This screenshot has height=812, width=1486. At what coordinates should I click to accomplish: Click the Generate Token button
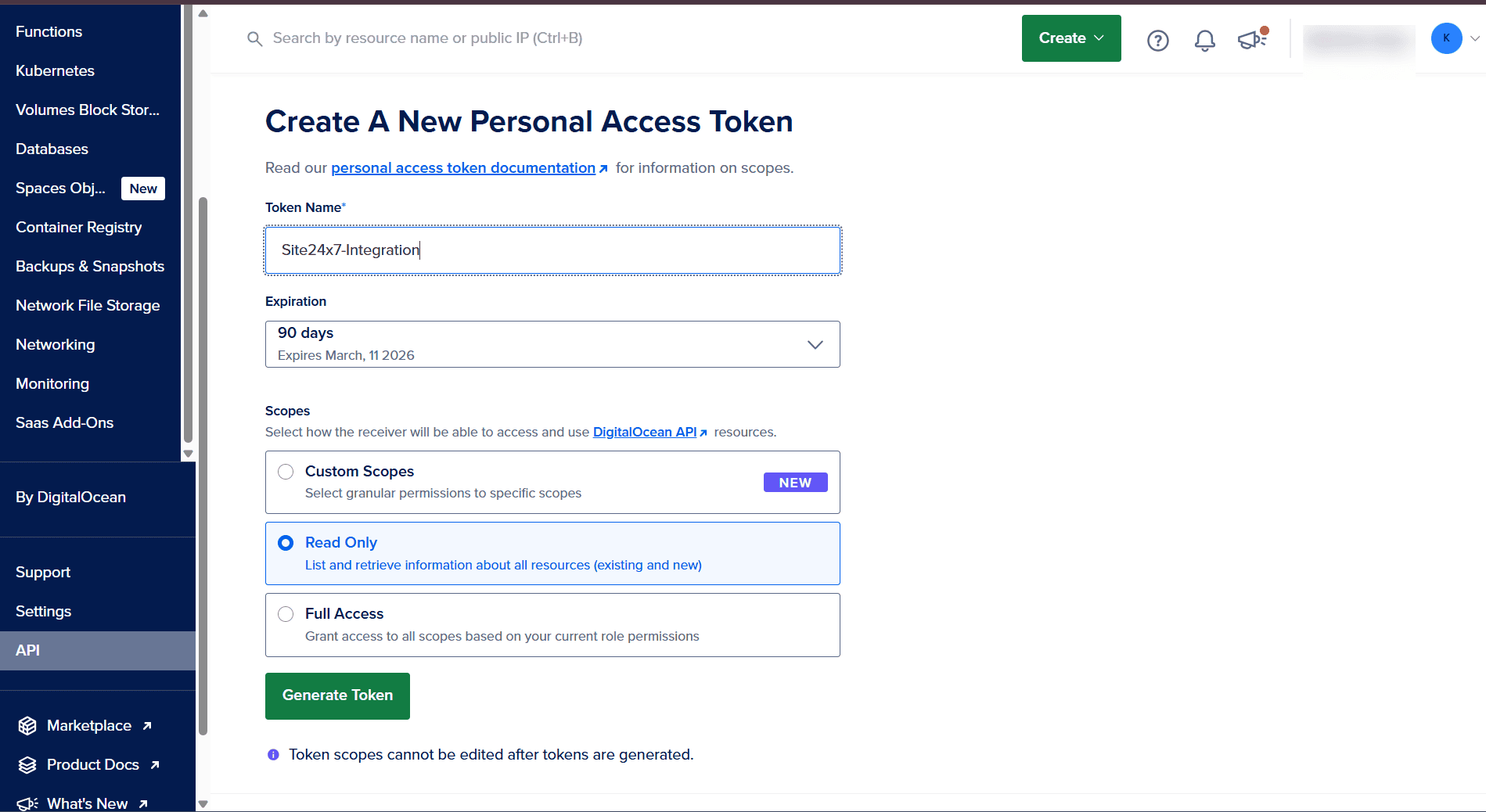point(337,695)
